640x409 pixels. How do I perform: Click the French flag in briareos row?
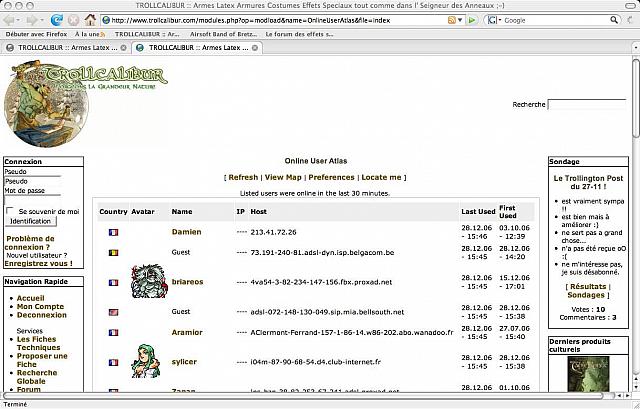tap(113, 282)
